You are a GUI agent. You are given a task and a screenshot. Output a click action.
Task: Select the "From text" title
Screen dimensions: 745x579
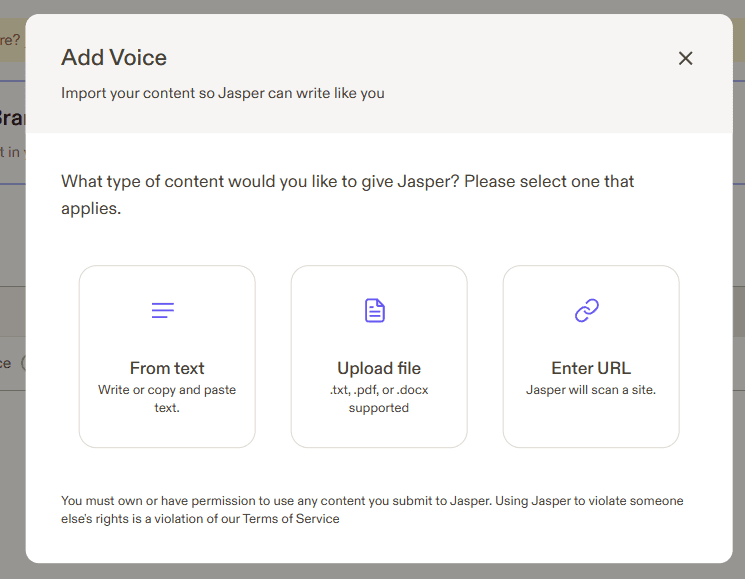[167, 368]
